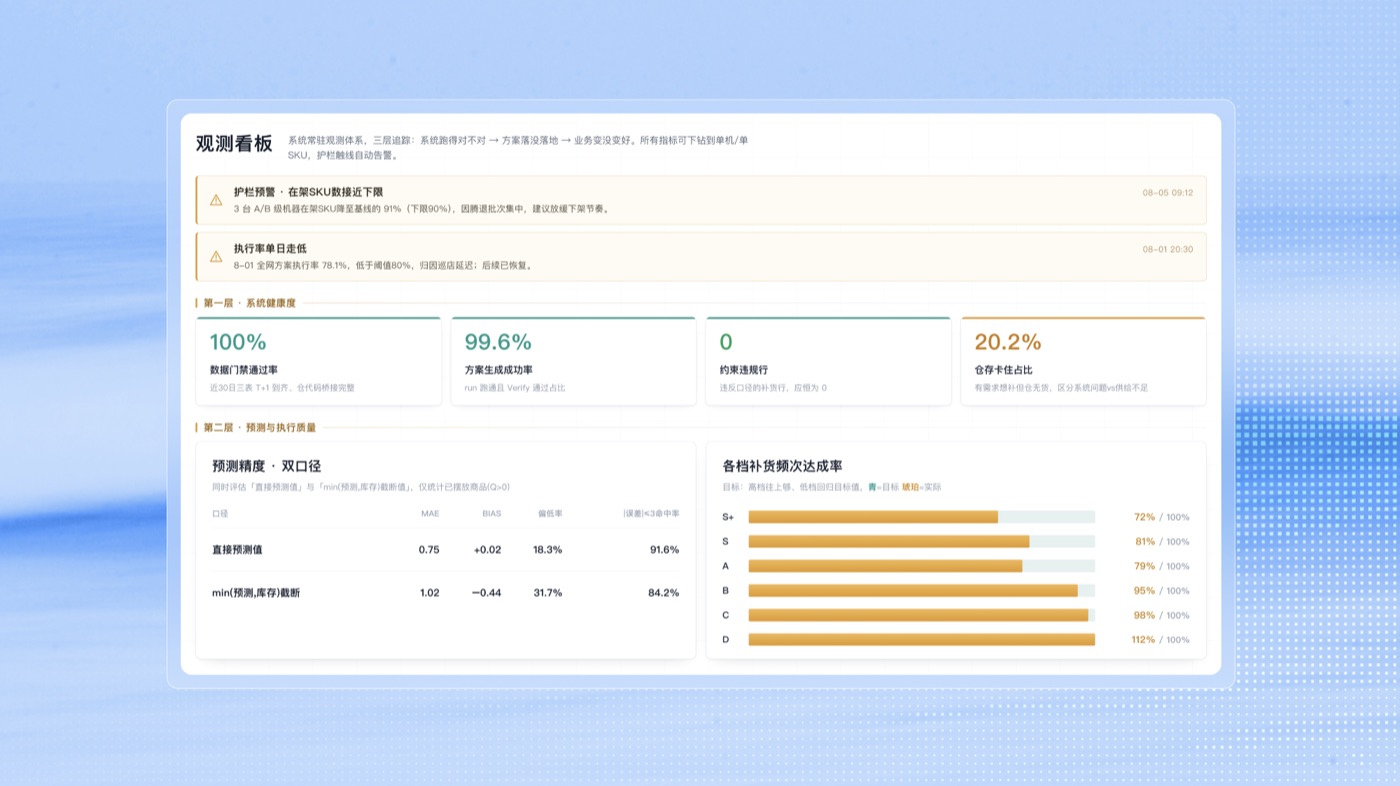Open the 数据门禁通过率 100% card
The height and width of the screenshot is (786, 1400).
(x=318, y=361)
